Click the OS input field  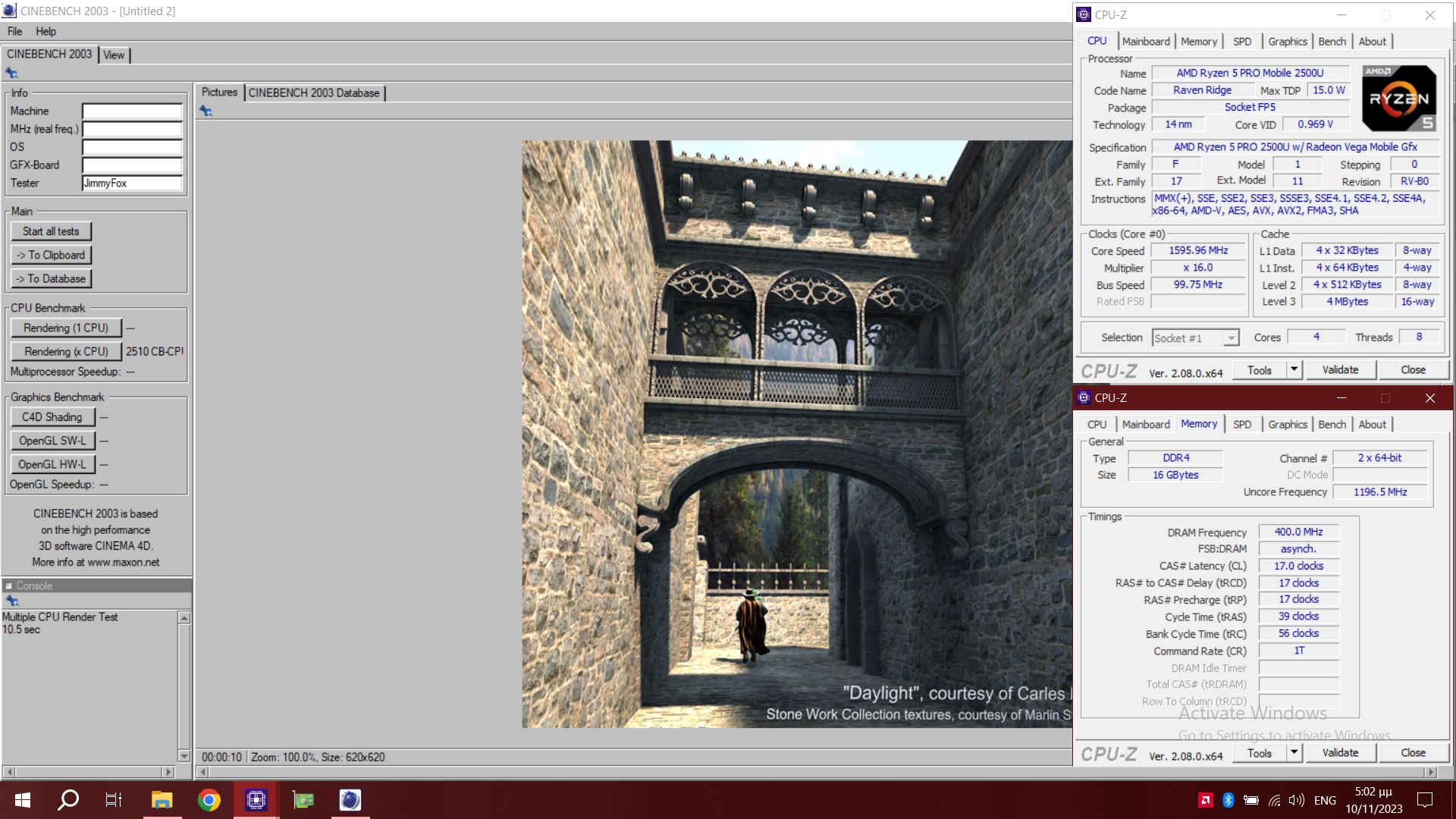click(132, 147)
